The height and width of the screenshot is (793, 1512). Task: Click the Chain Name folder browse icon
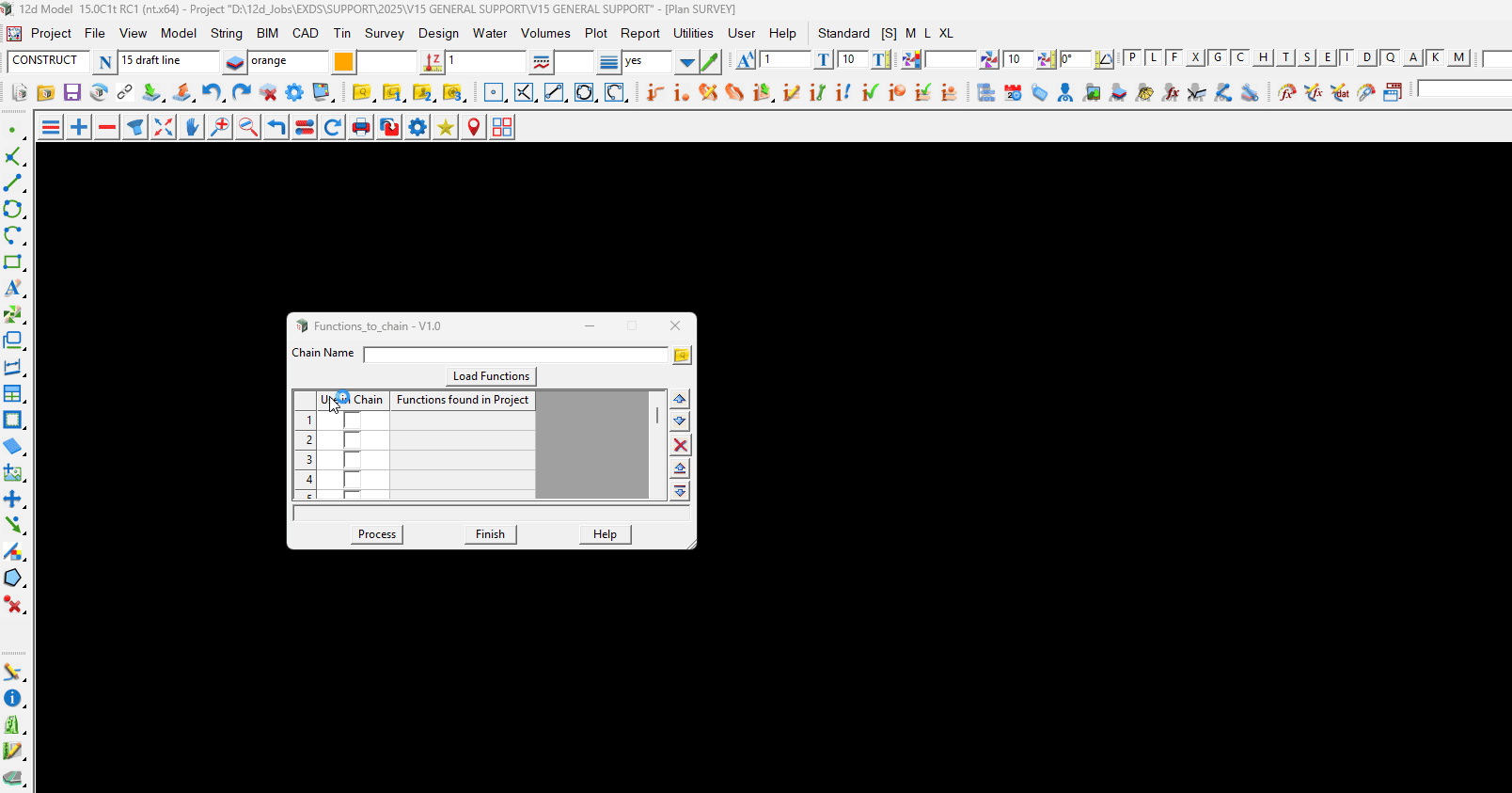(682, 355)
